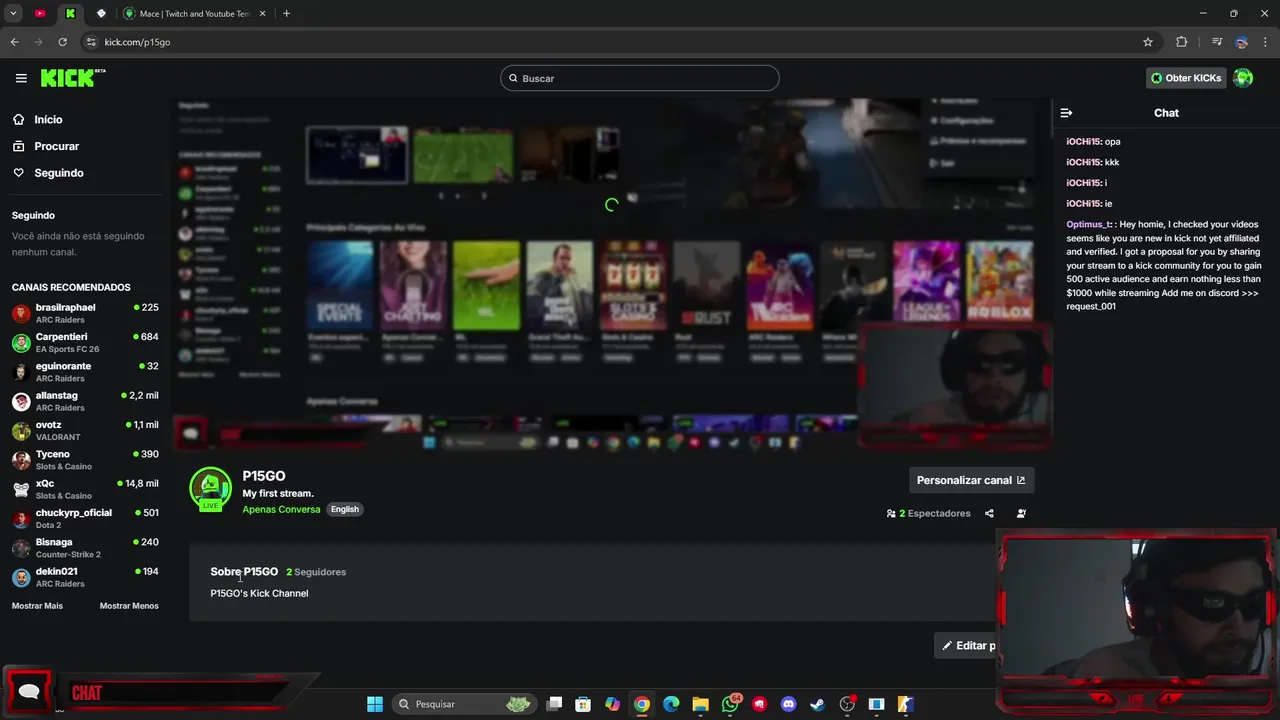Open eguinorante recommended channel
The height and width of the screenshot is (720, 1280).
(x=85, y=371)
